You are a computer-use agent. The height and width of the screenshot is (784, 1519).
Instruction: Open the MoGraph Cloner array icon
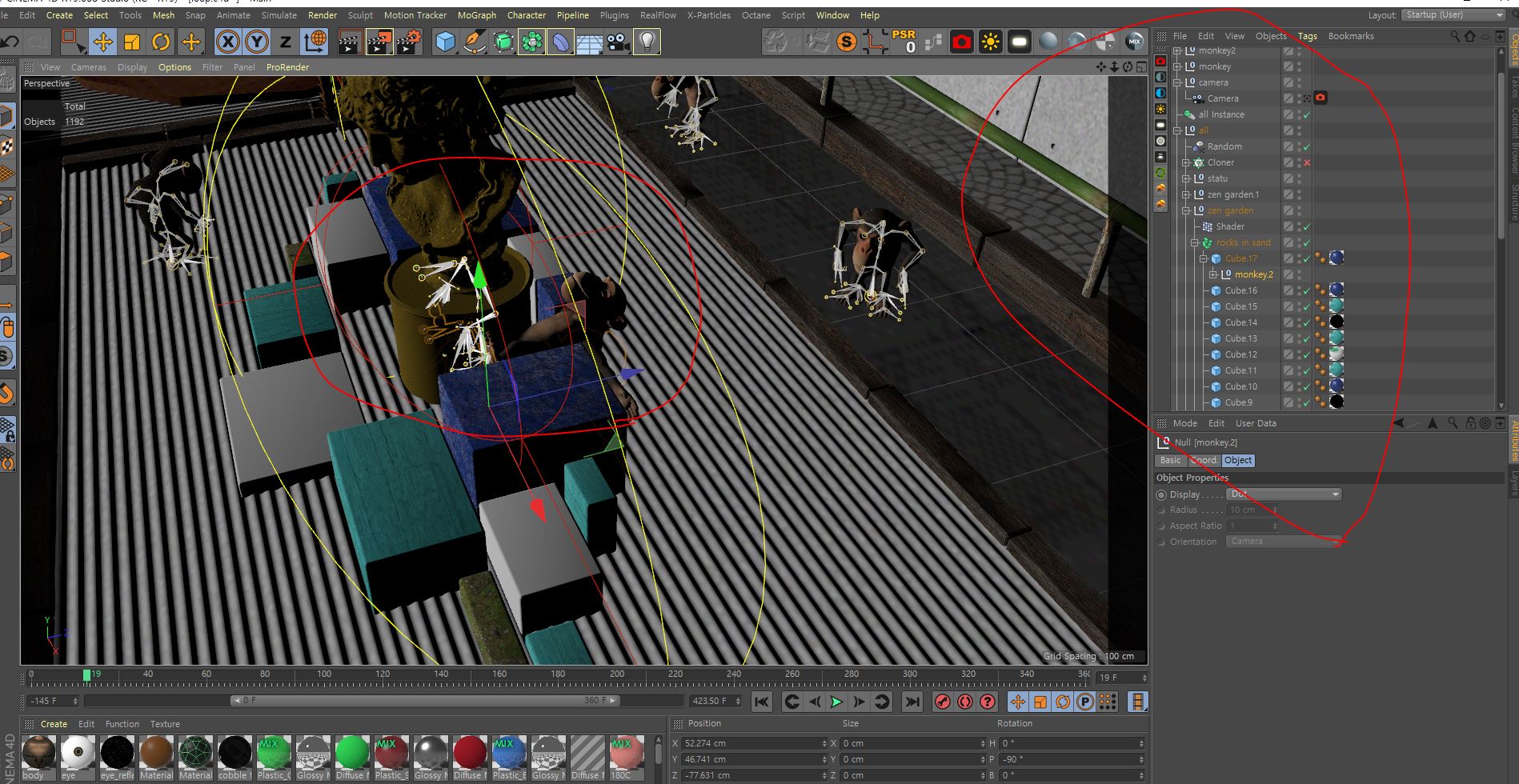tap(532, 42)
